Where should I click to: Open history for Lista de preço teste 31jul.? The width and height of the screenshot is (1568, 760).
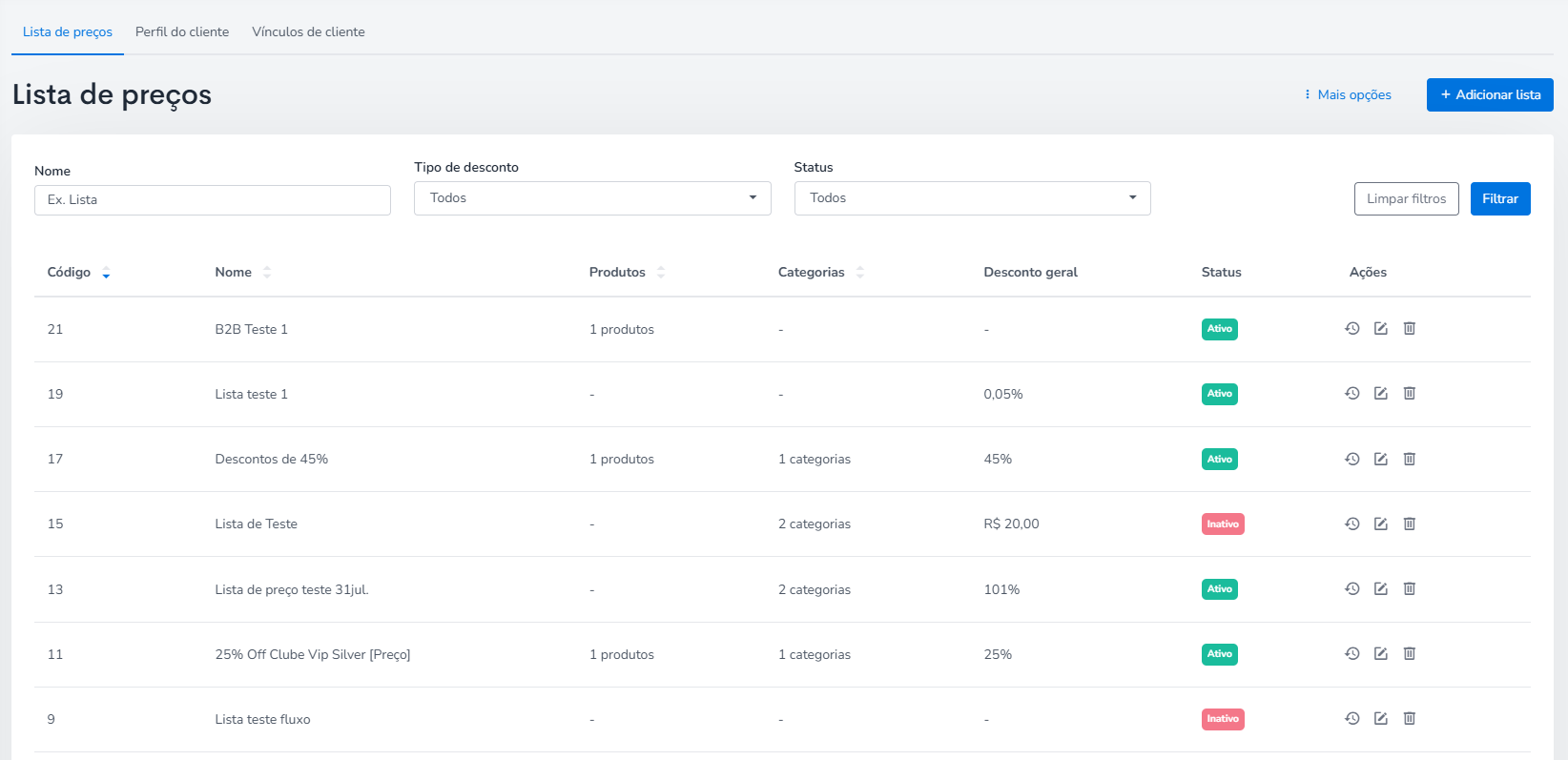pyautogui.click(x=1352, y=588)
